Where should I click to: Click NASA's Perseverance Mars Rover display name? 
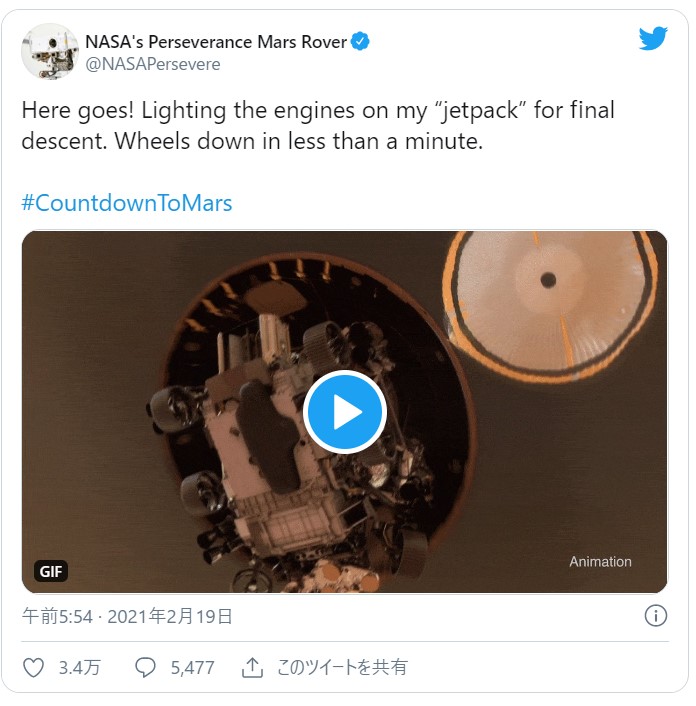pyautogui.click(x=216, y=42)
